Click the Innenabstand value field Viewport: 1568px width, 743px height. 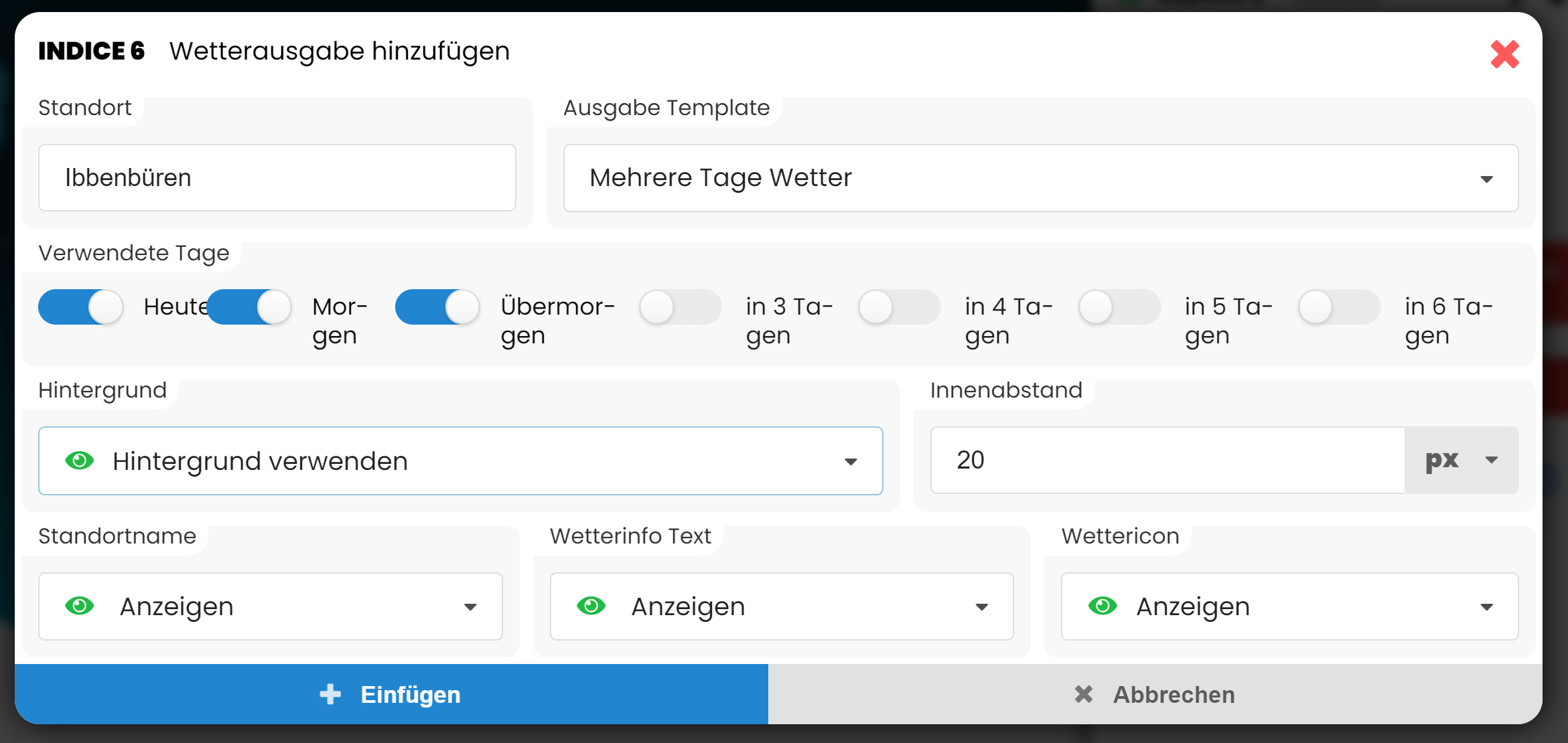tap(1167, 460)
